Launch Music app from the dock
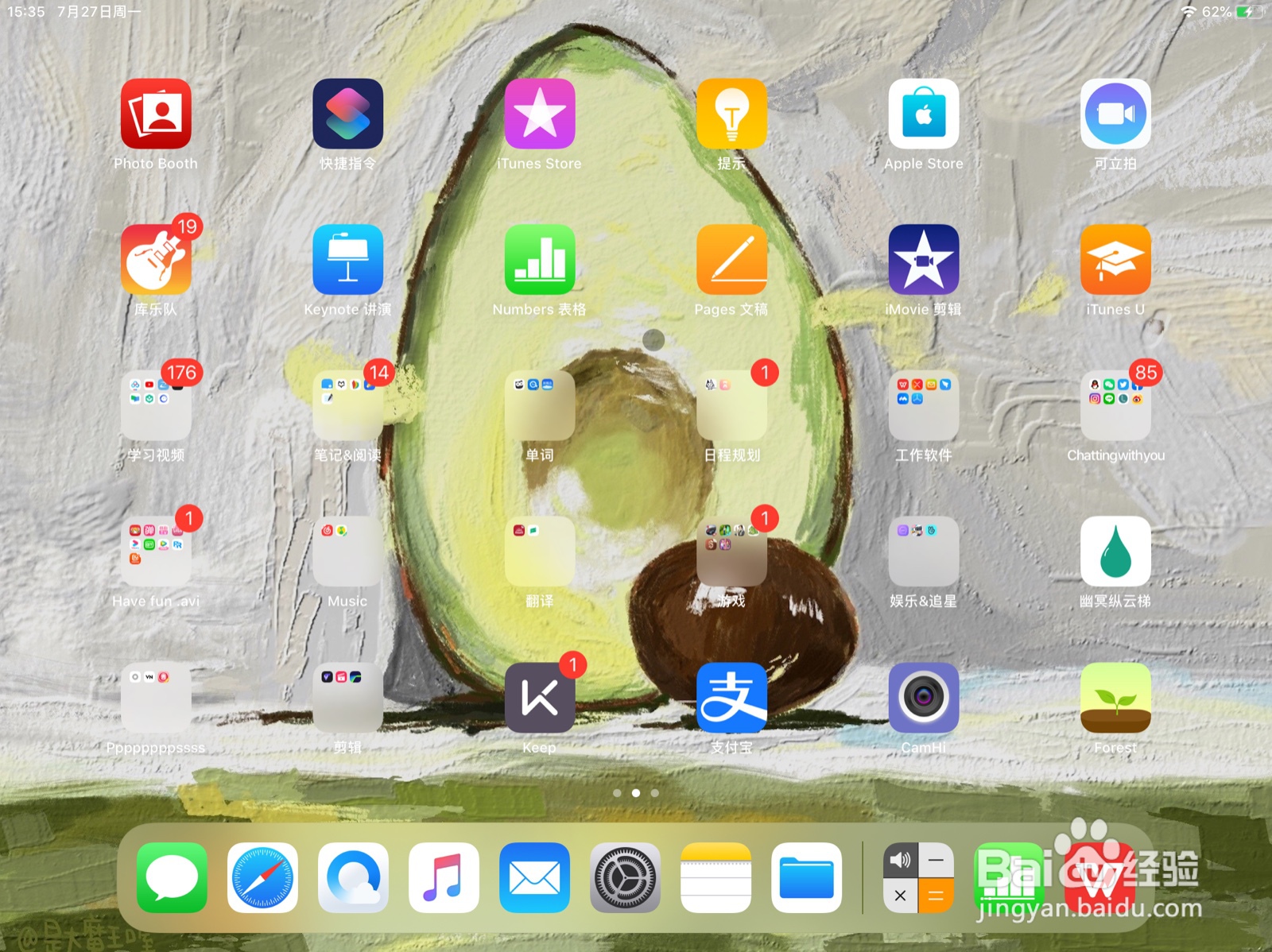This screenshot has height=952, width=1272. [x=444, y=877]
